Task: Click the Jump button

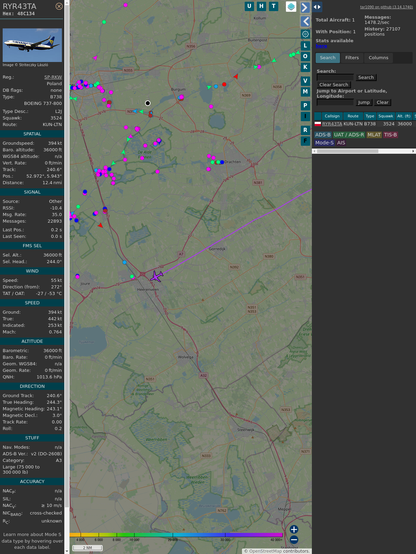Action: pos(363,102)
